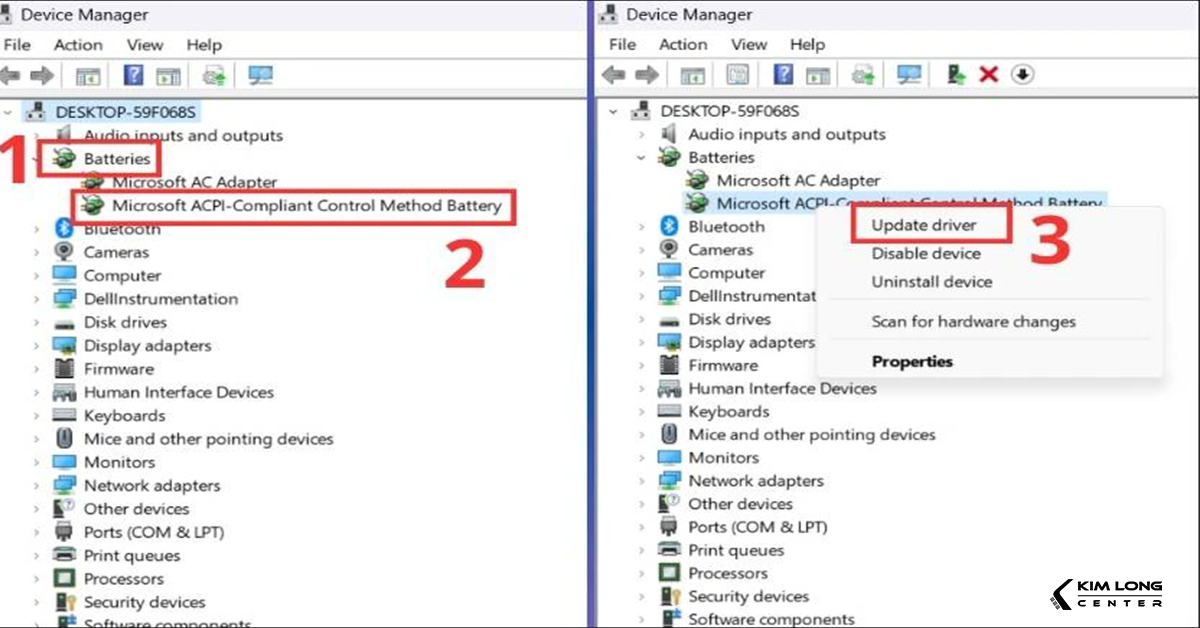Choose Update driver from the context menu
Screen dimensions: 1200x628
923,226
